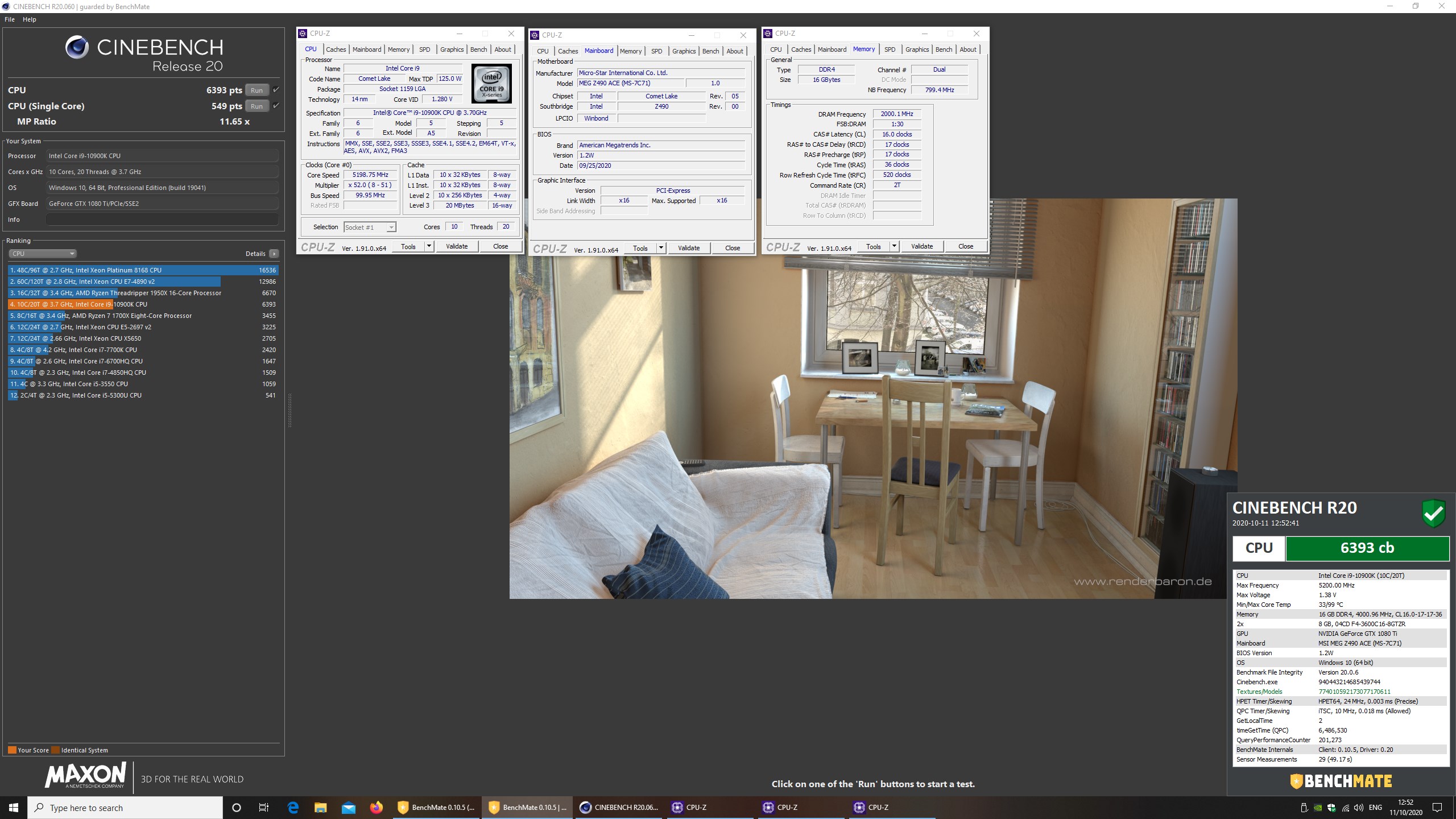Open the action center notifications icon
Viewport: 1456px width, 819px height.
point(1437,808)
